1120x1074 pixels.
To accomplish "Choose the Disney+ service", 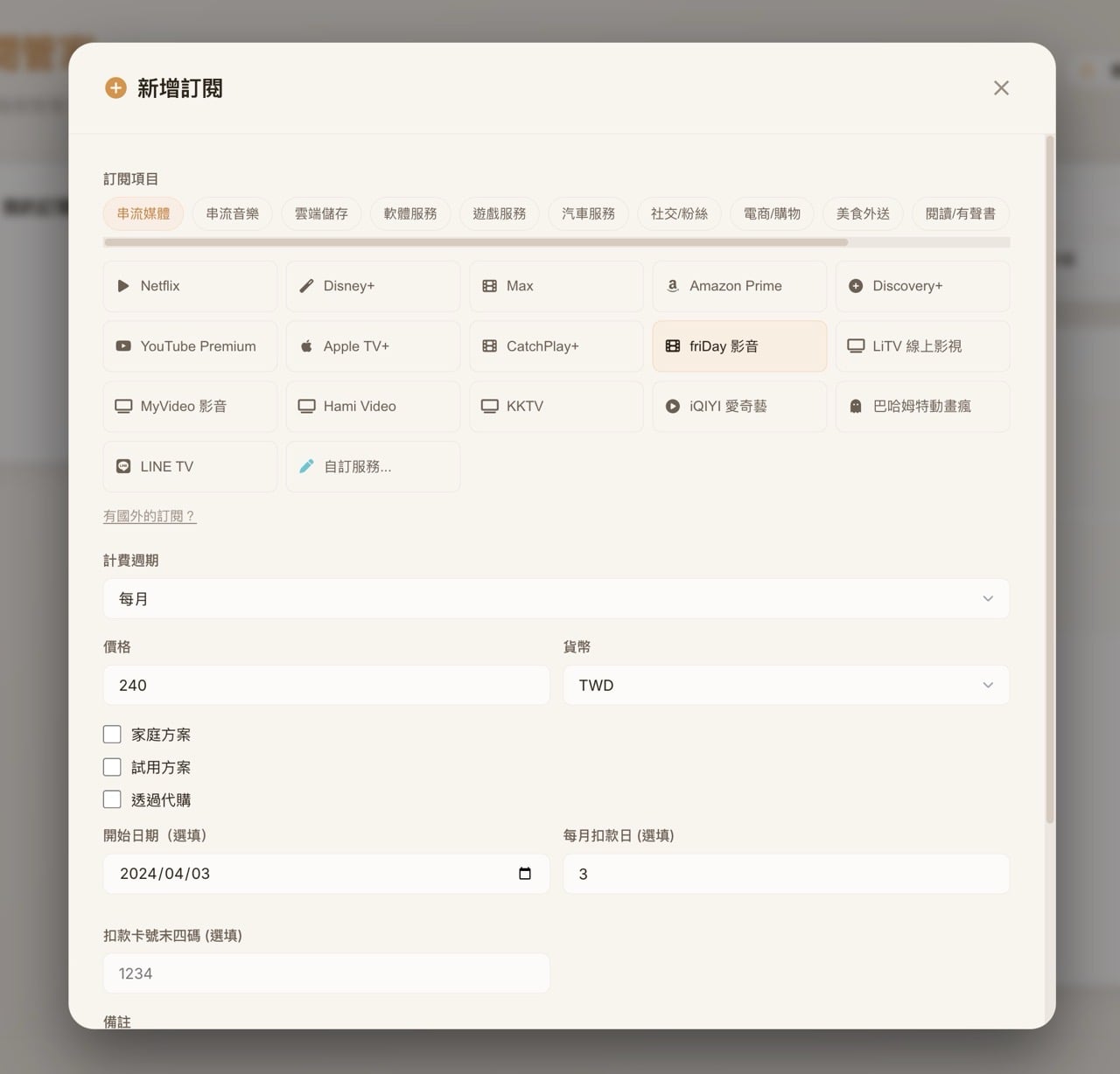I will (x=373, y=286).
